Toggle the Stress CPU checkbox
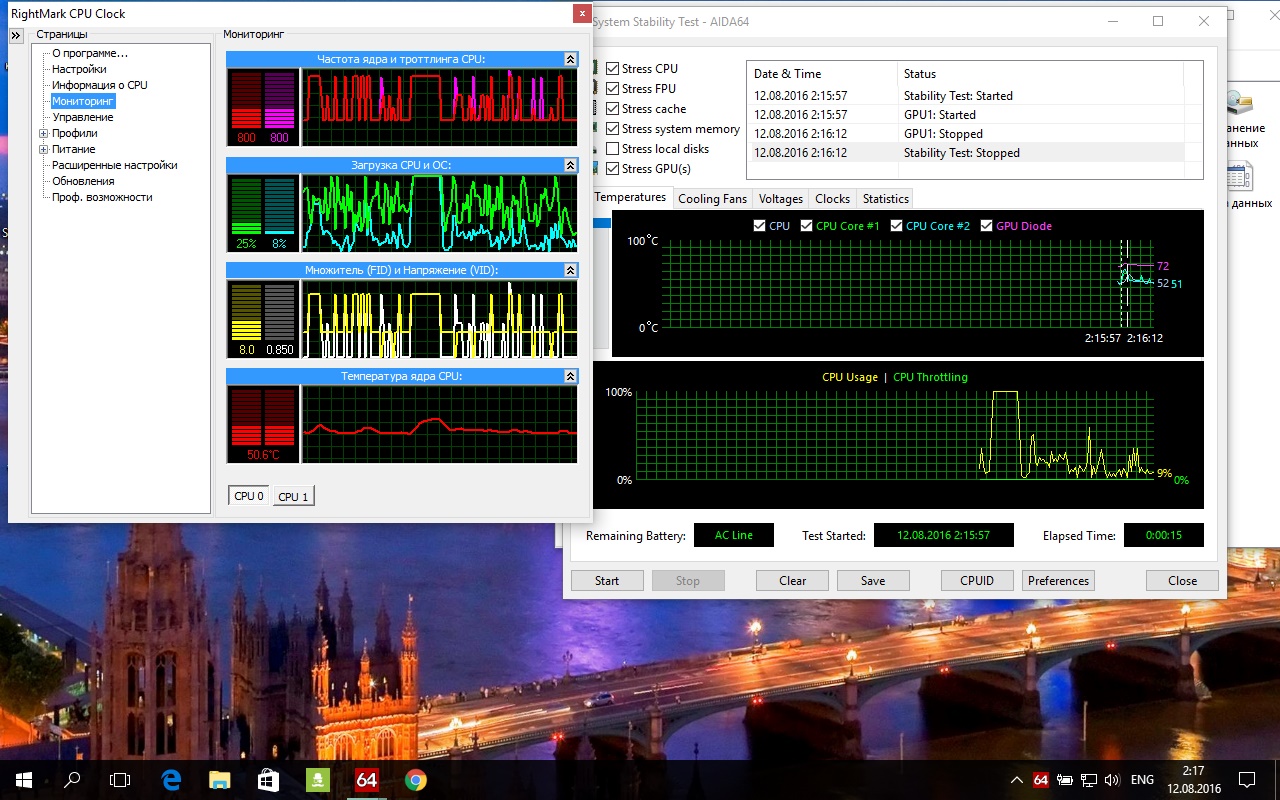 point(613,69)
